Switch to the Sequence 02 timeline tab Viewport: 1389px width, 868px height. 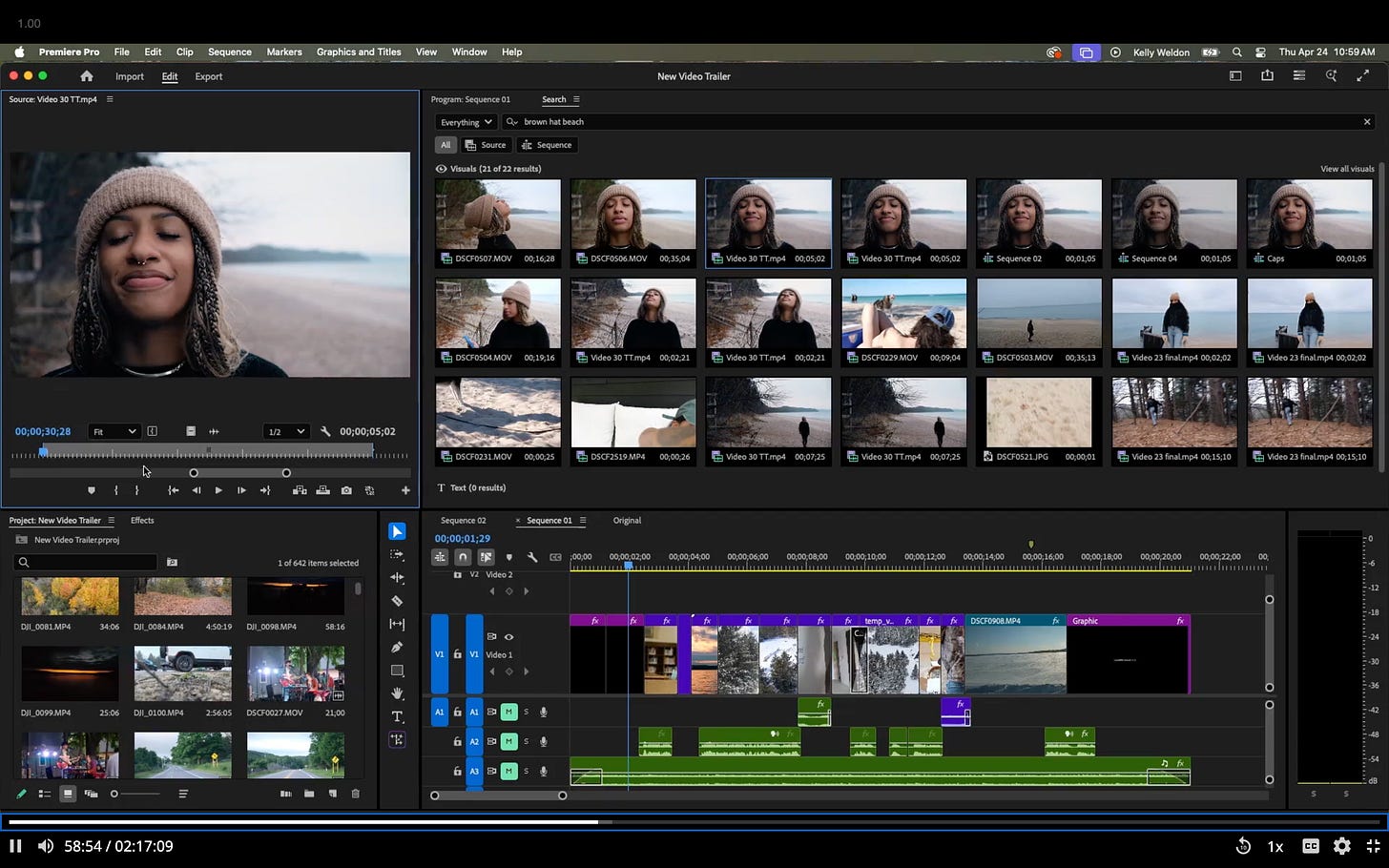click(x=463, y=521)
